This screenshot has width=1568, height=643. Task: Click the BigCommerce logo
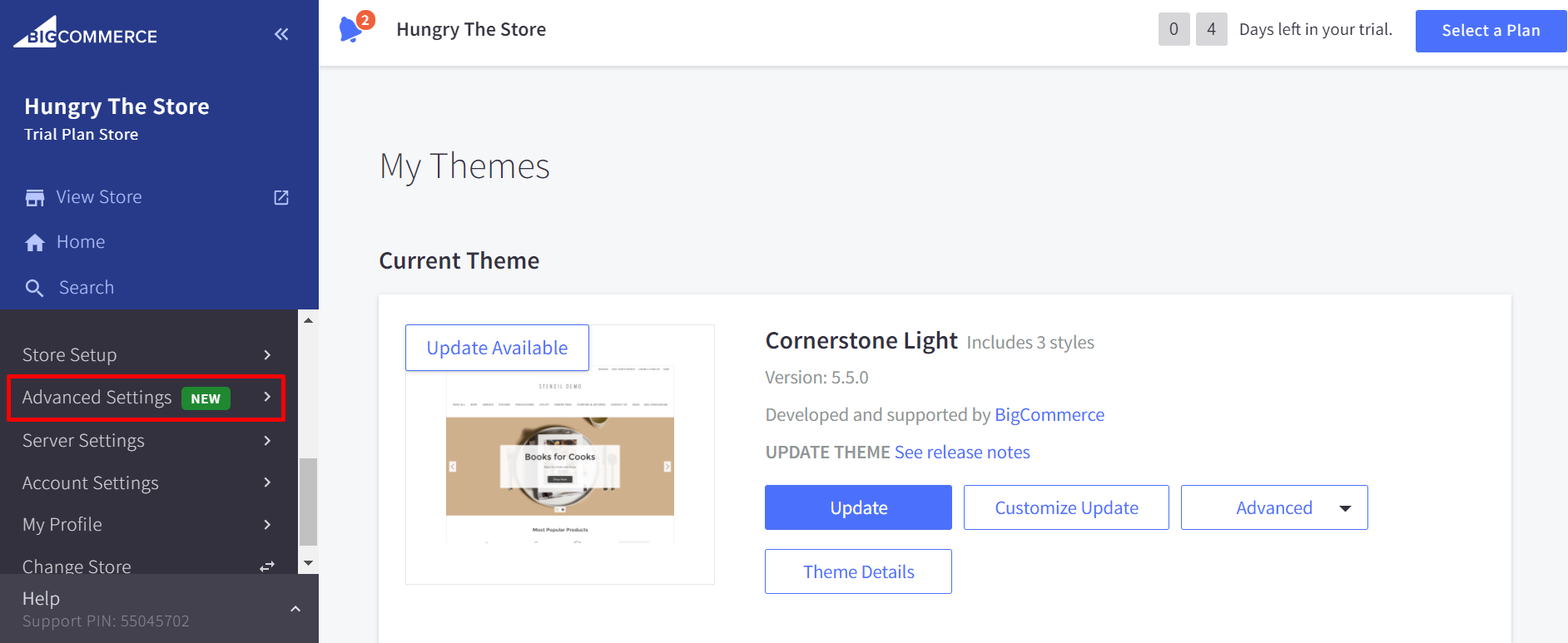coord(86,33)
